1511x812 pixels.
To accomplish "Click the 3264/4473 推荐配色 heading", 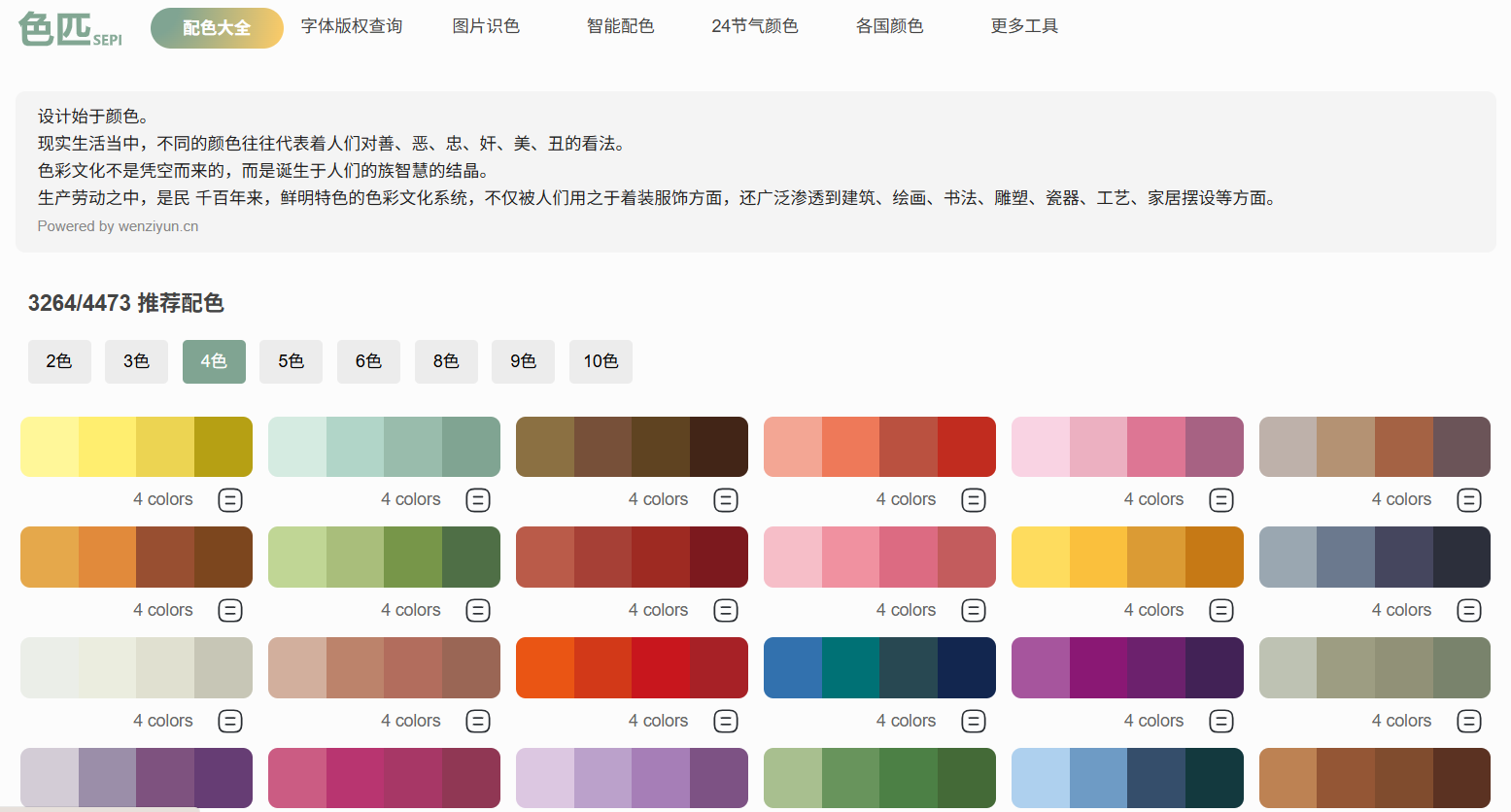I will point(126,303).
